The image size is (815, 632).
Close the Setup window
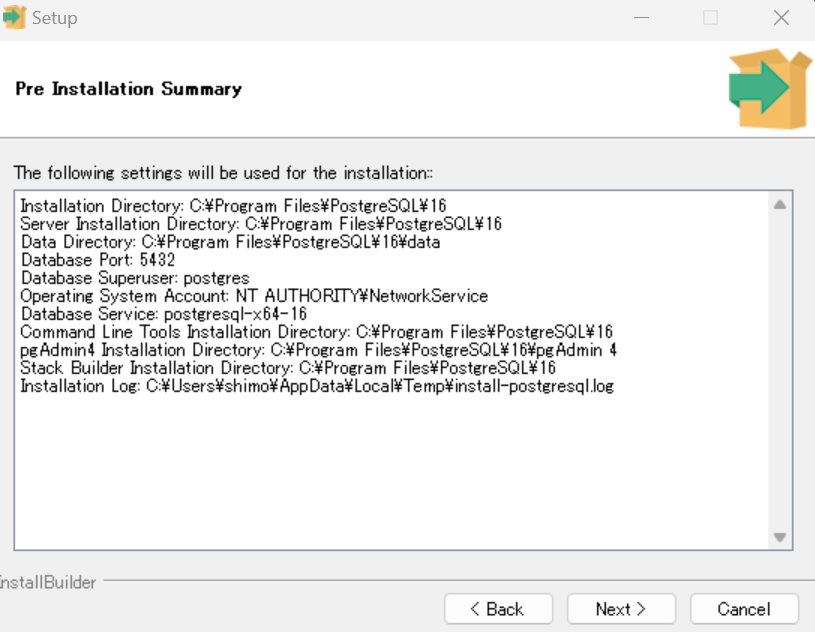pyautogui.click(x=781, y=18)
